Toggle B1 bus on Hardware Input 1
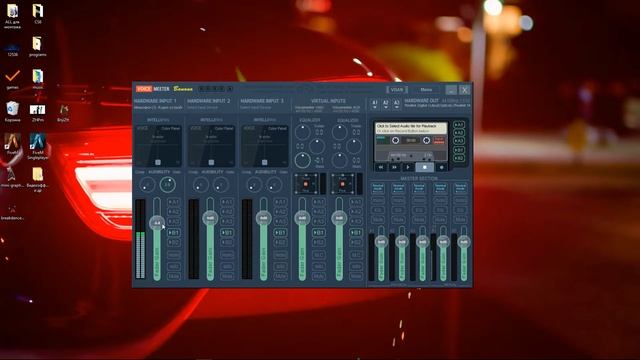Screen dimensions: 640x360 tap(174, 233)
